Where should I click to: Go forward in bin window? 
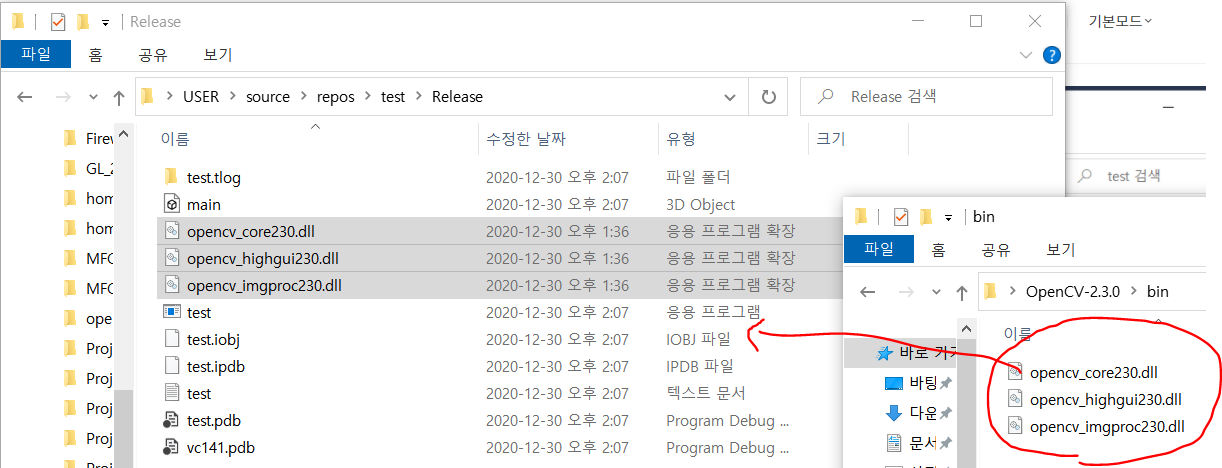[x=906, y=292]
